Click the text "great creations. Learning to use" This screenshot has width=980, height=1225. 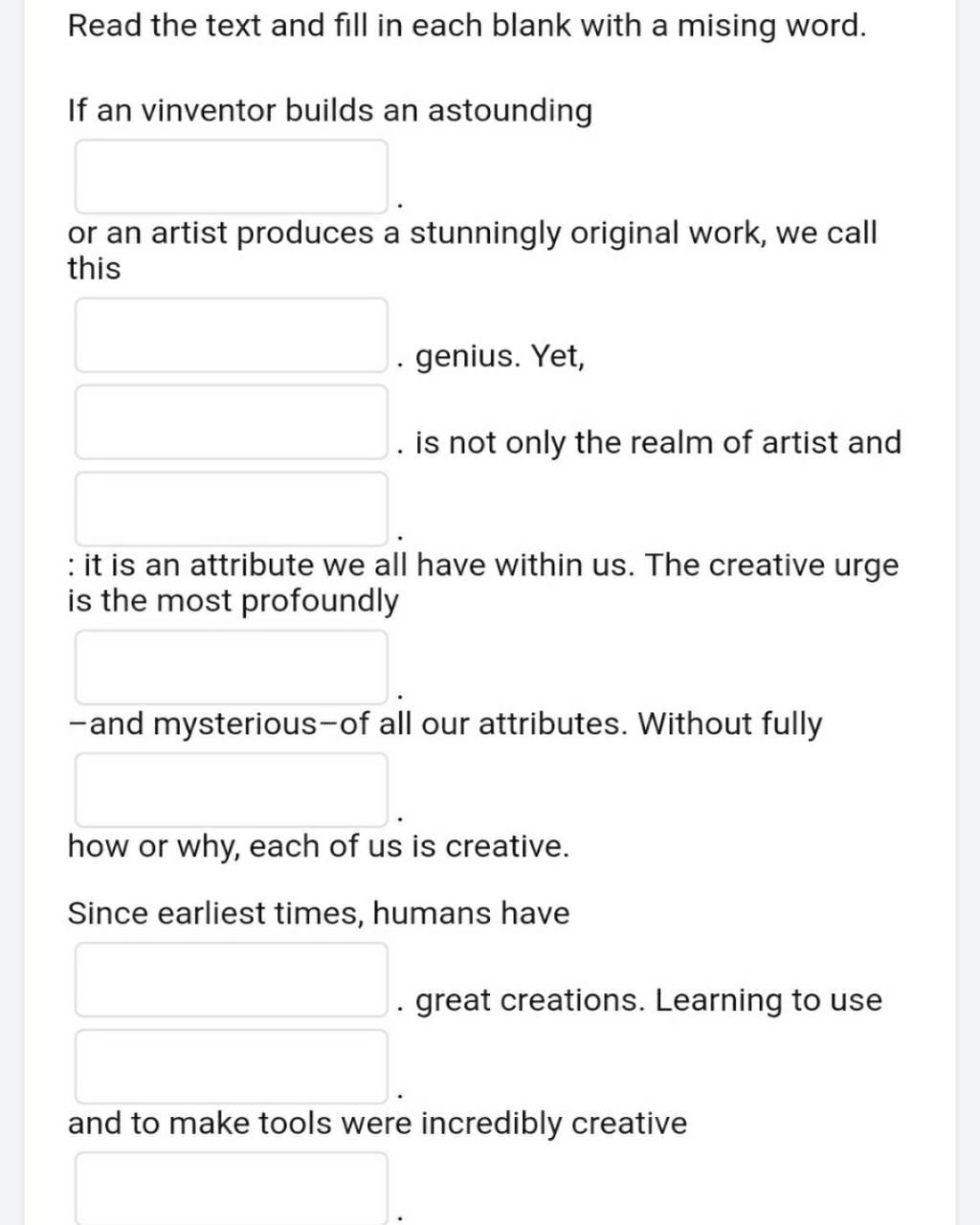pyautogui.click(x=649, y=1001)
